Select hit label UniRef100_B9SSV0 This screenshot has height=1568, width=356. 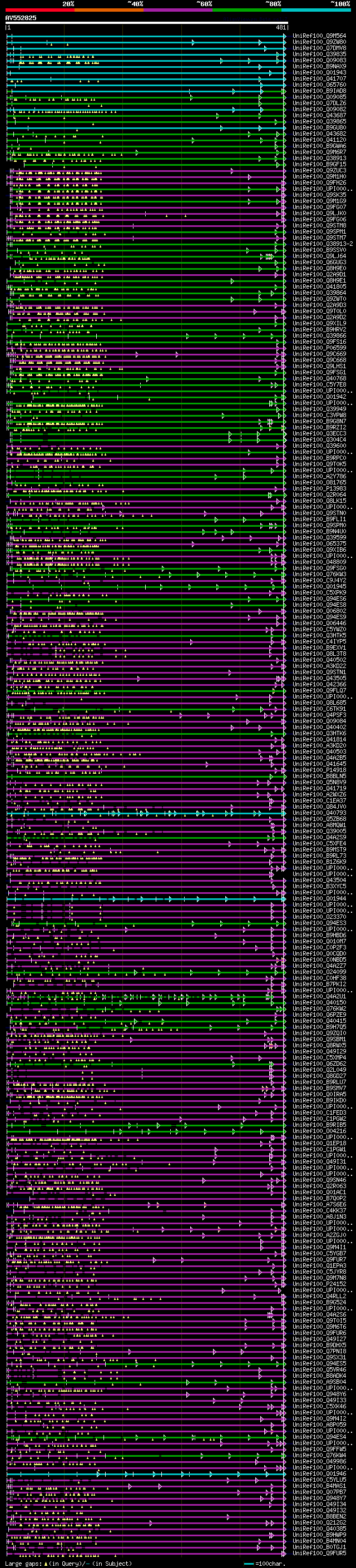319,250
